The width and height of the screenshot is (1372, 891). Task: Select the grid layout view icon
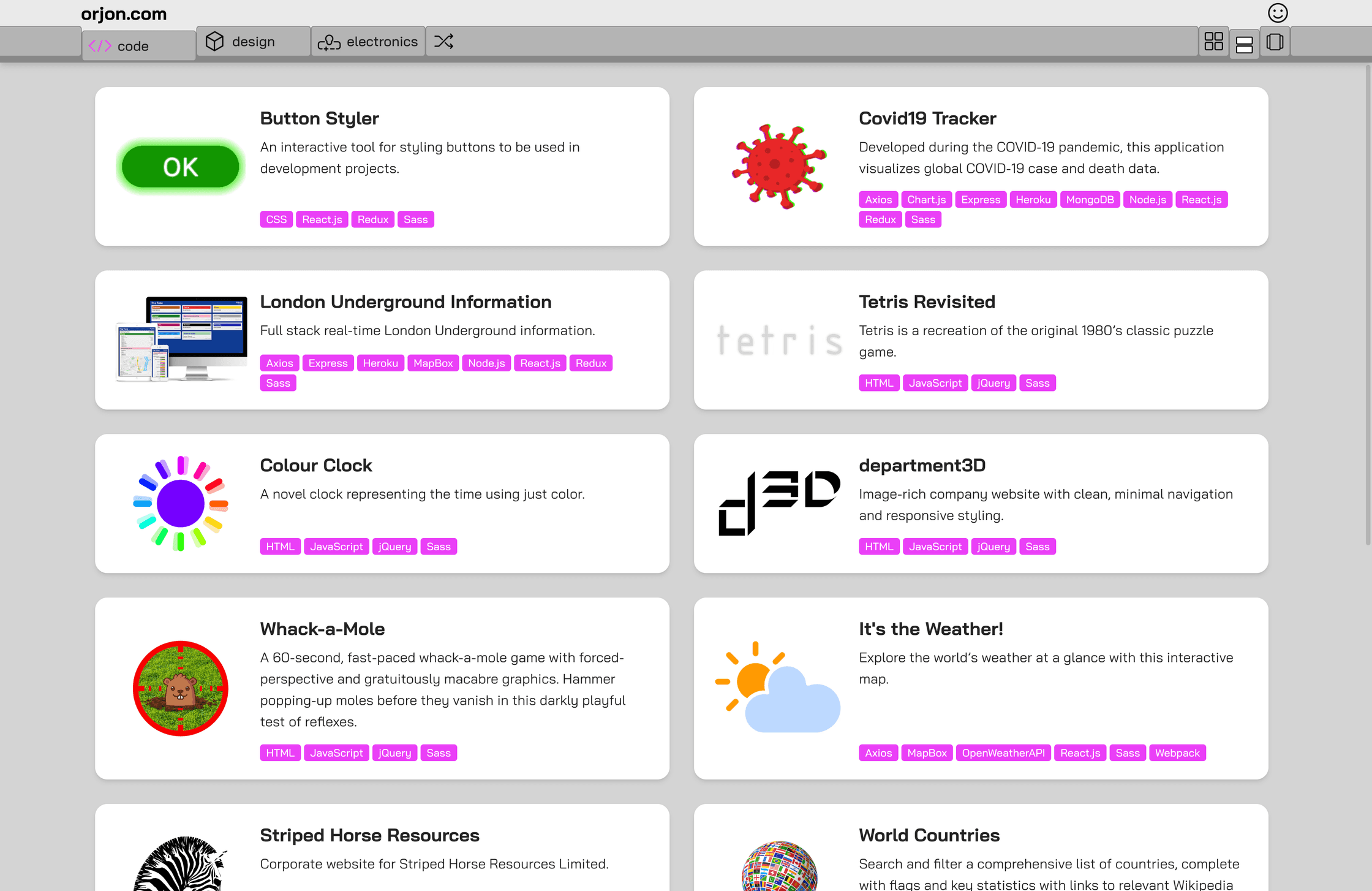pyautogui.click(x=1213, y=42)
